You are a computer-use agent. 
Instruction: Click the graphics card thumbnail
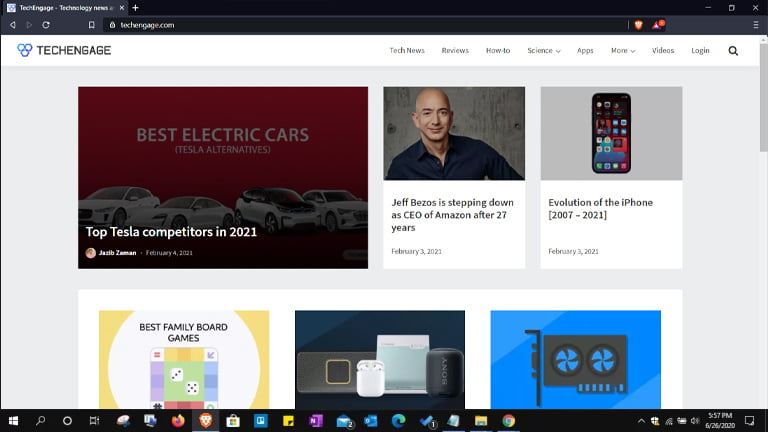(576, 360)
